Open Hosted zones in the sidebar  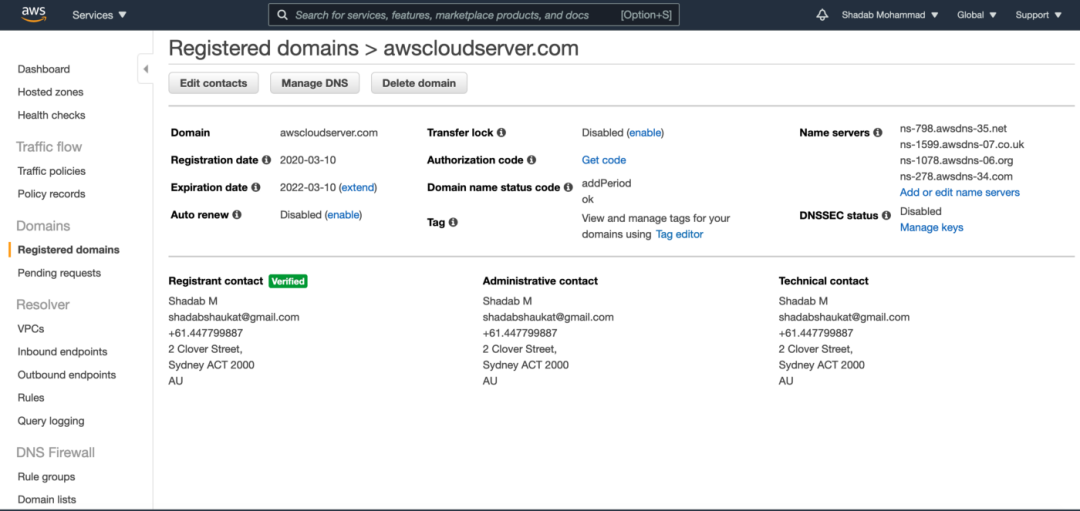(x=50, y=92)
